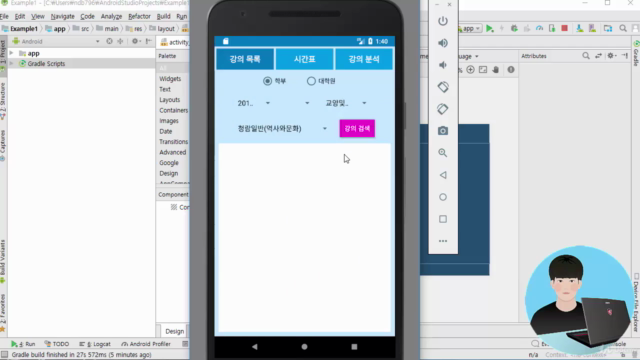This screenshot has height=360, width=640.
Task: Run app with green play icon
Action: [490, 29]
